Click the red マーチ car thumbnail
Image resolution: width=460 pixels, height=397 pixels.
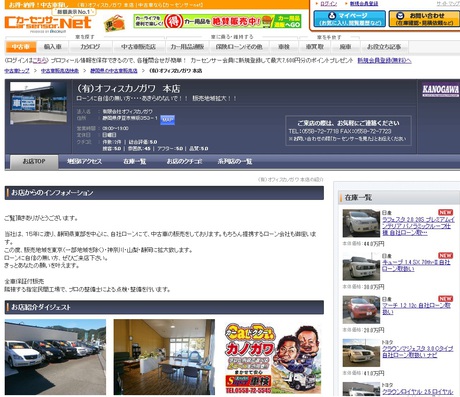pos(361,310)
